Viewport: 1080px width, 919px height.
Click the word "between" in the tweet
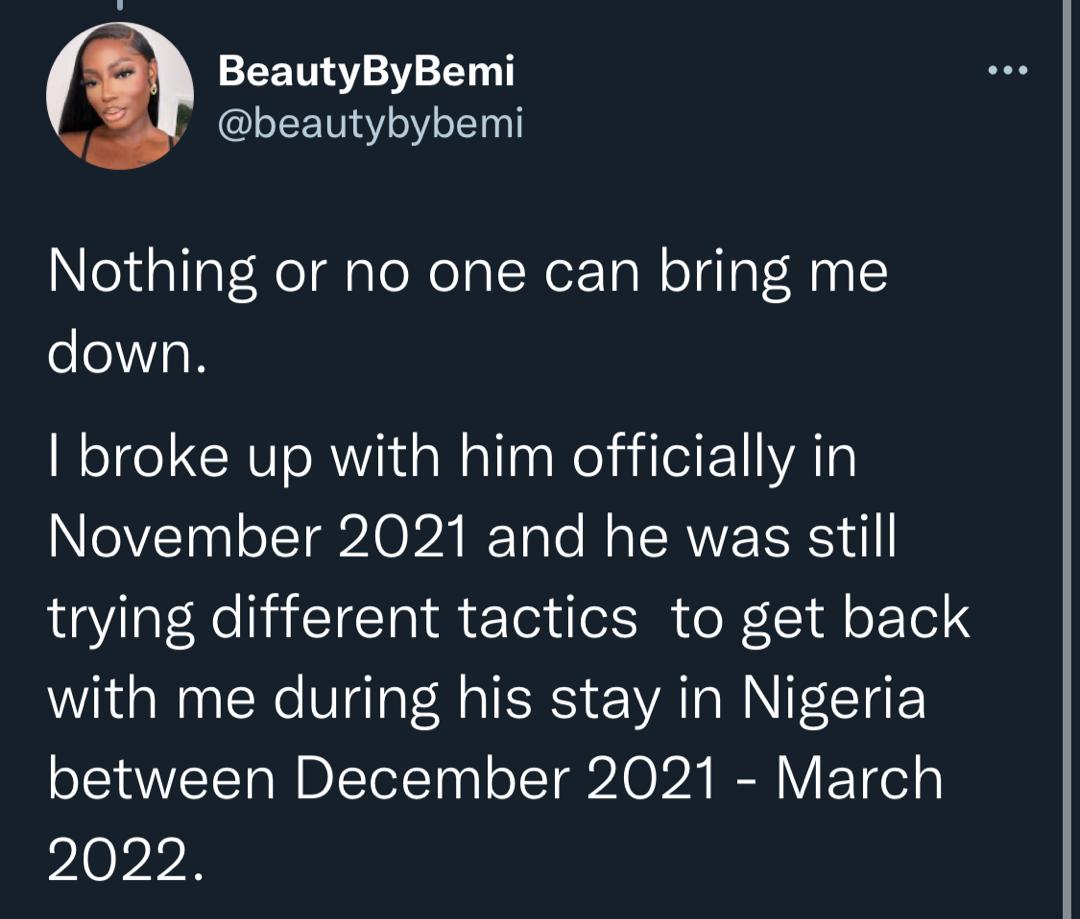point(161,779)
